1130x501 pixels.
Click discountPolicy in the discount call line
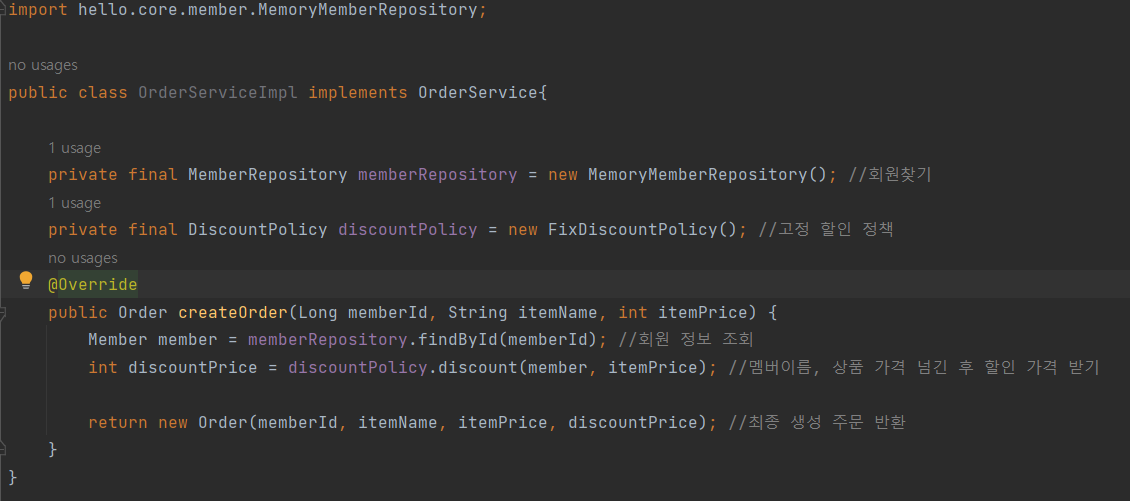357,368
